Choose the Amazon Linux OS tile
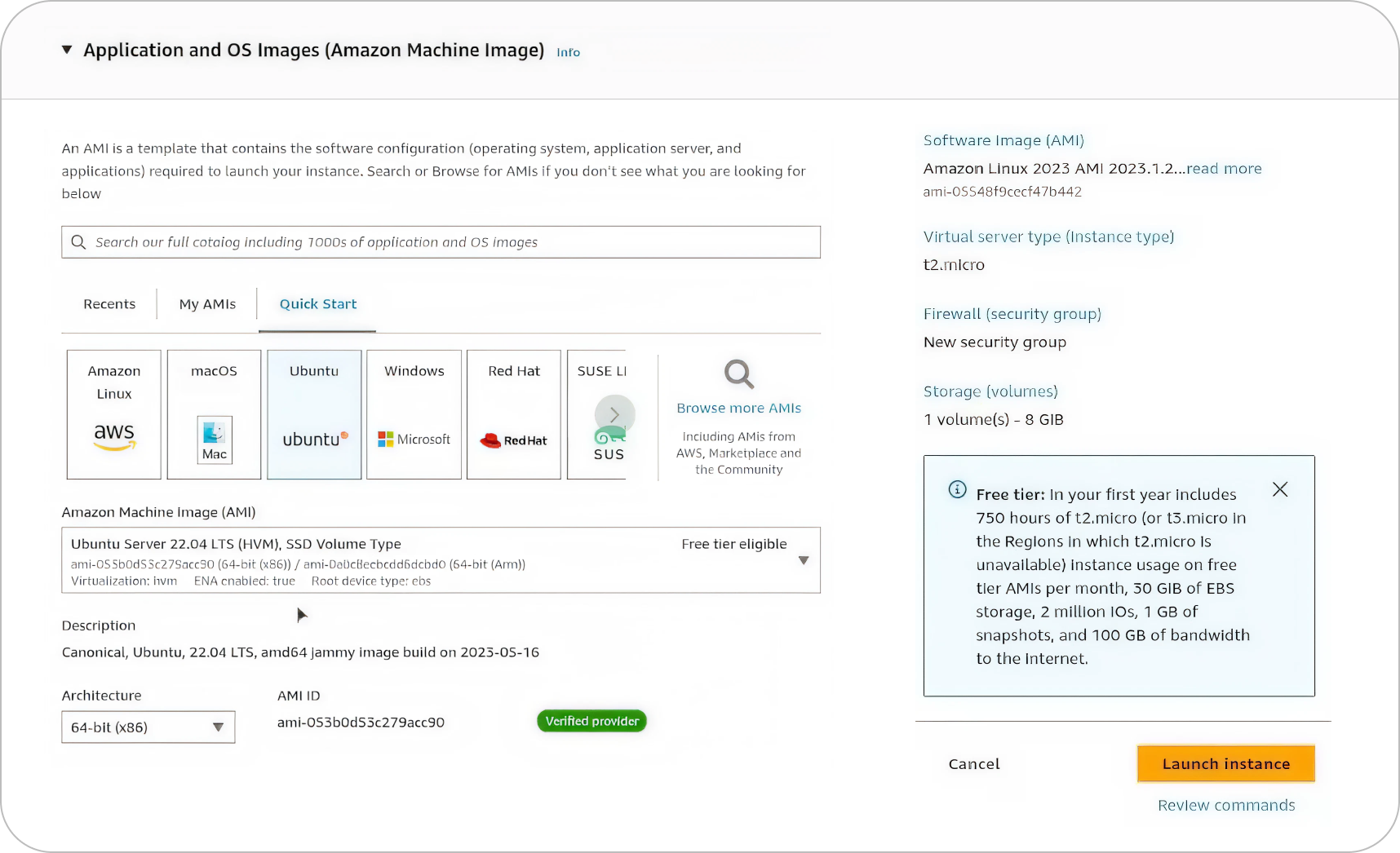Screen dimensions: 1400x853 pyautogui.click(x=114, y=414)
